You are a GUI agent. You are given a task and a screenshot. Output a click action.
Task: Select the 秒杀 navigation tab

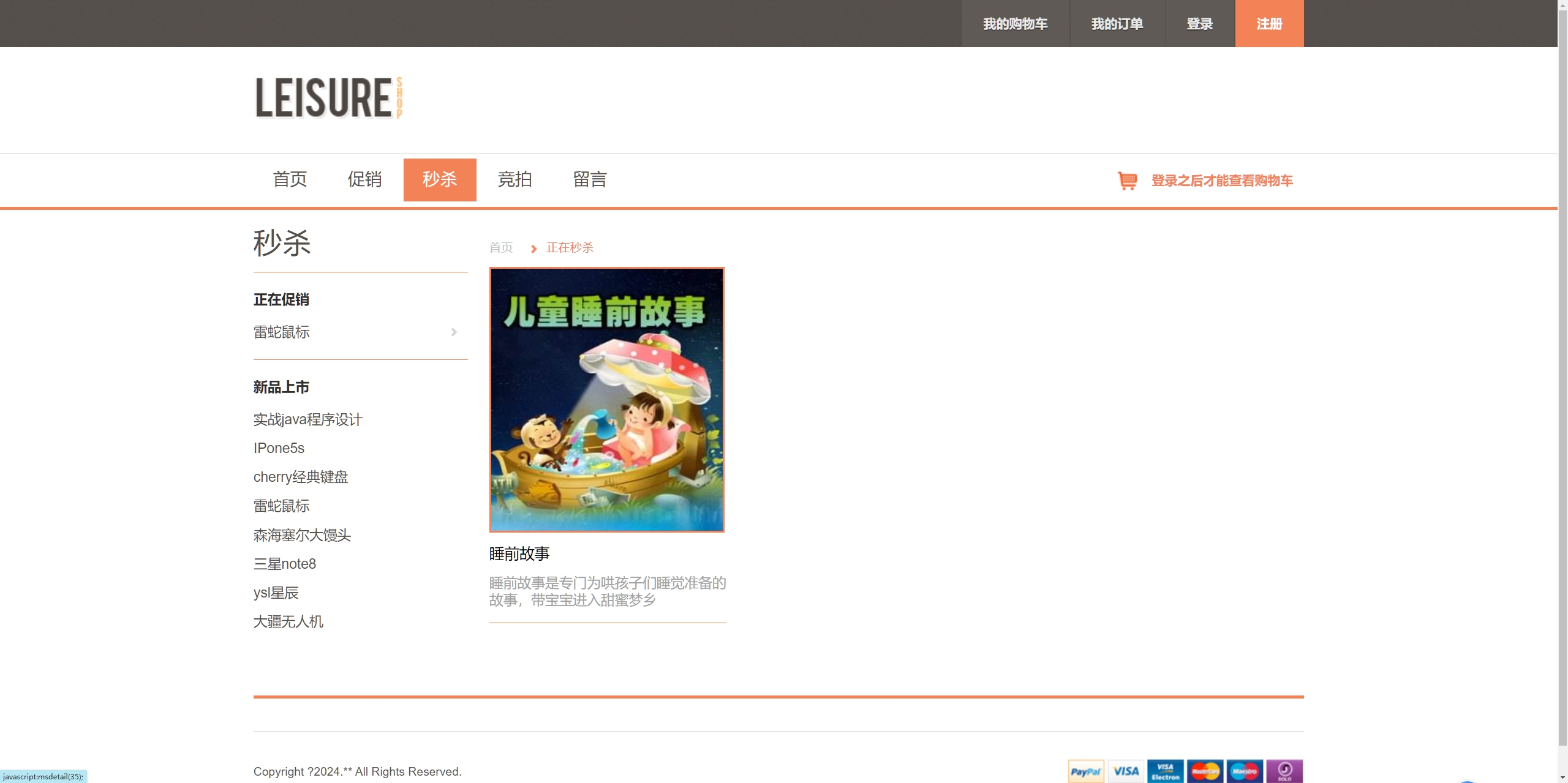pyautogui.click(x=440, y=179)
